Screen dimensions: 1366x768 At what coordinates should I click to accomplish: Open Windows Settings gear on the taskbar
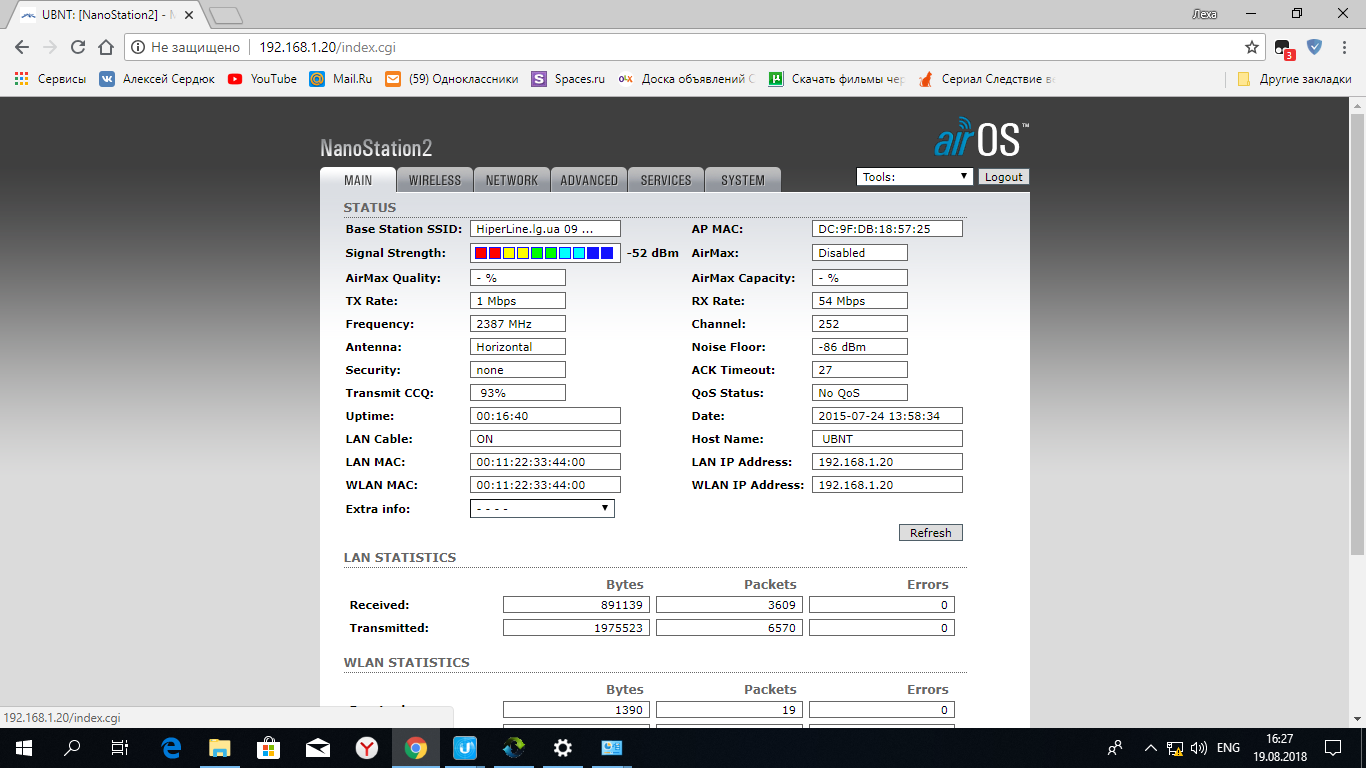[563, 747]
